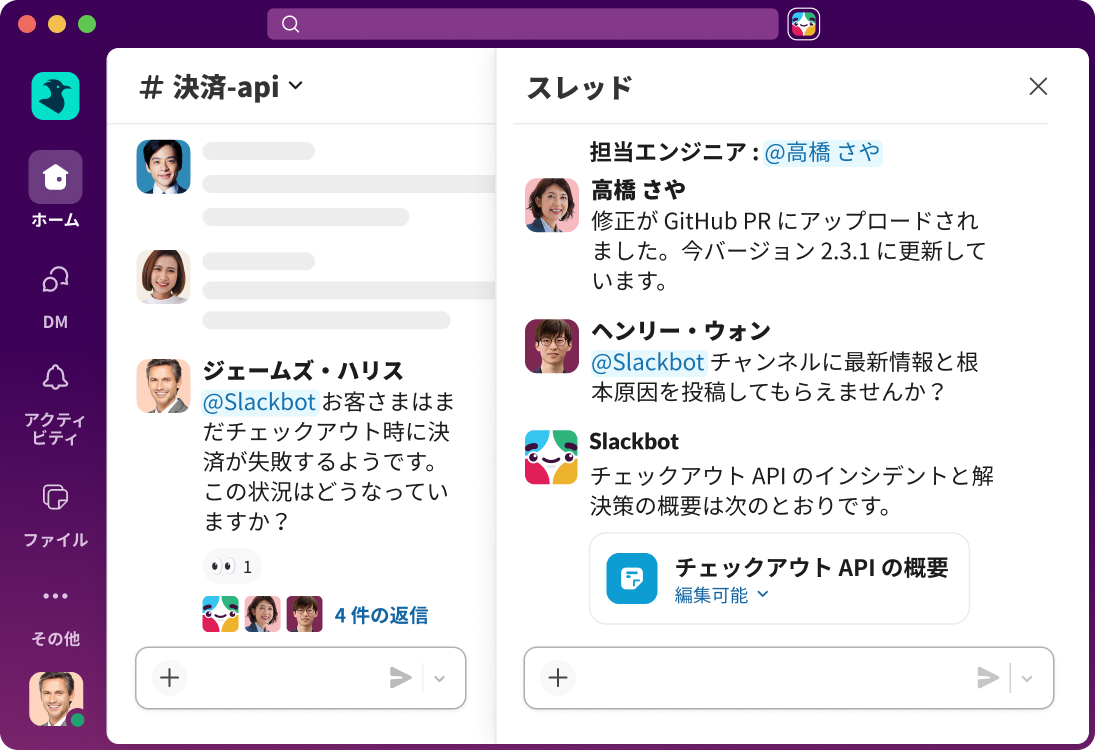Click the search magnifier icon

click(291, 24)
